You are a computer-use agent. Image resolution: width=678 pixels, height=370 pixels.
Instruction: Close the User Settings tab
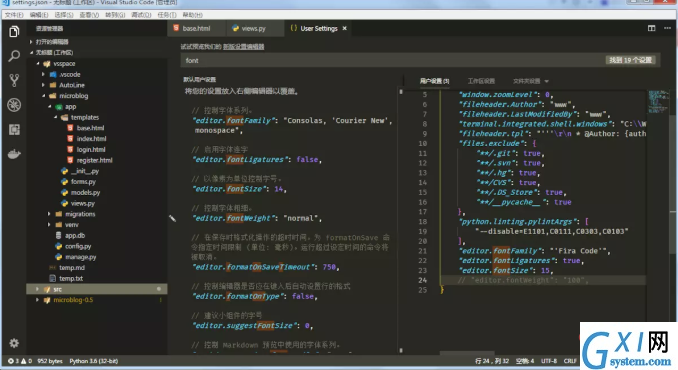point(345,28)
